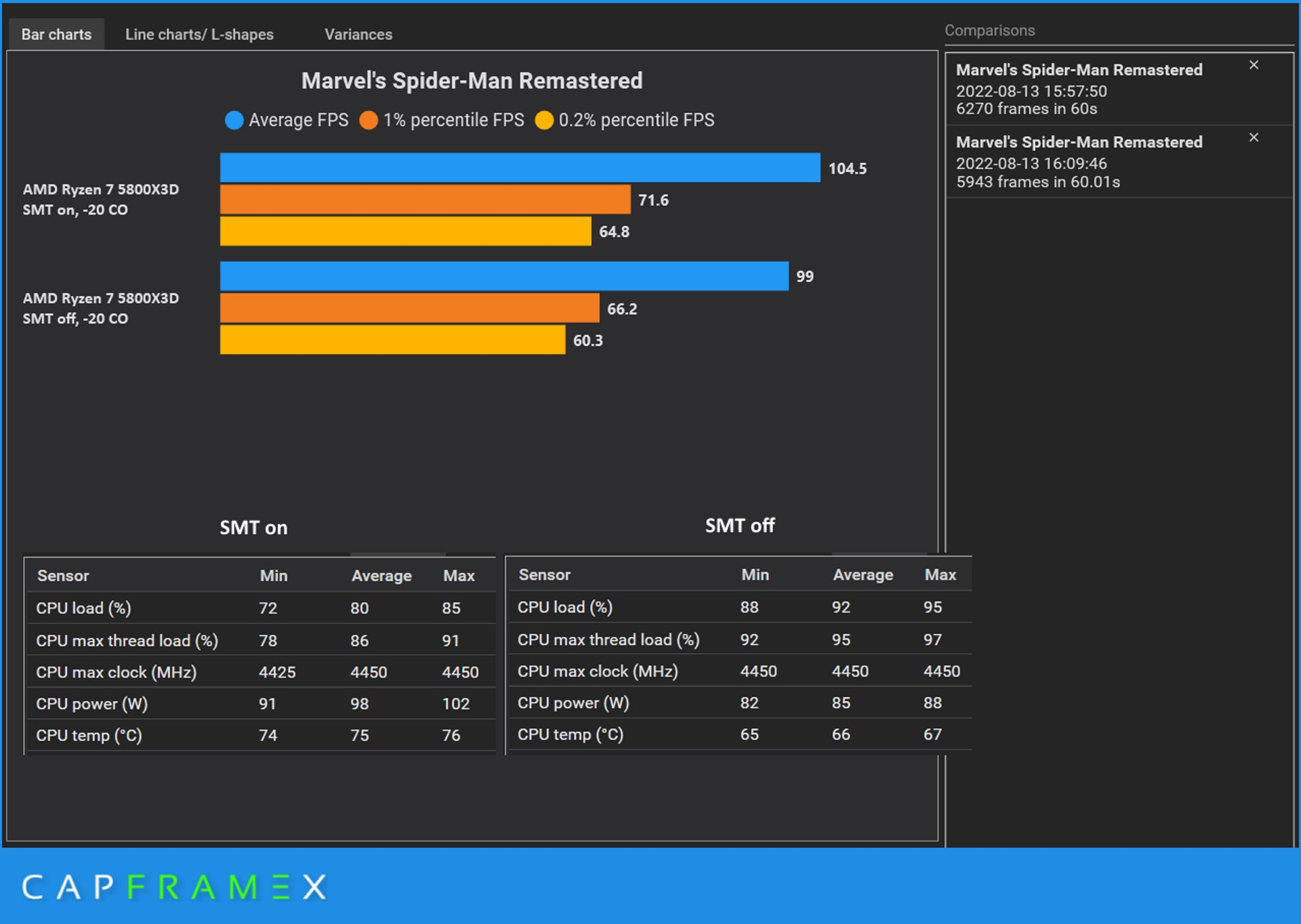Sort SMT off table by Max column
The width and height of the screenshot is (1301, 924).
(940, 575)
